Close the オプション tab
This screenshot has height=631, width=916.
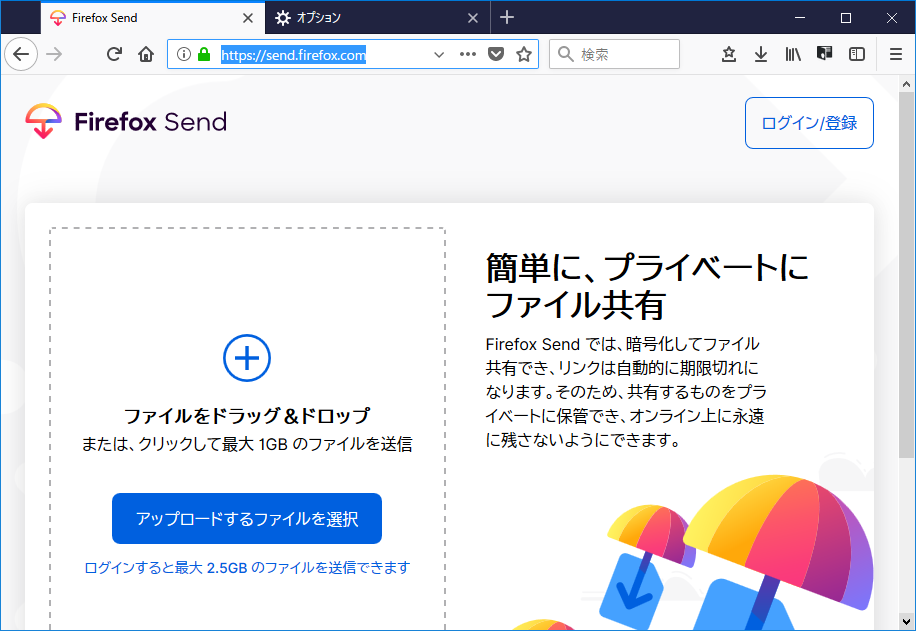pos(473,18)
